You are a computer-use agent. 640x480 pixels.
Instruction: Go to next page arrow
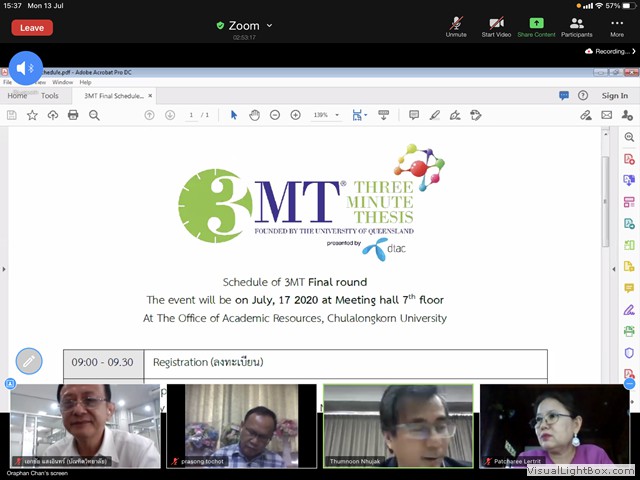point(170,115)
